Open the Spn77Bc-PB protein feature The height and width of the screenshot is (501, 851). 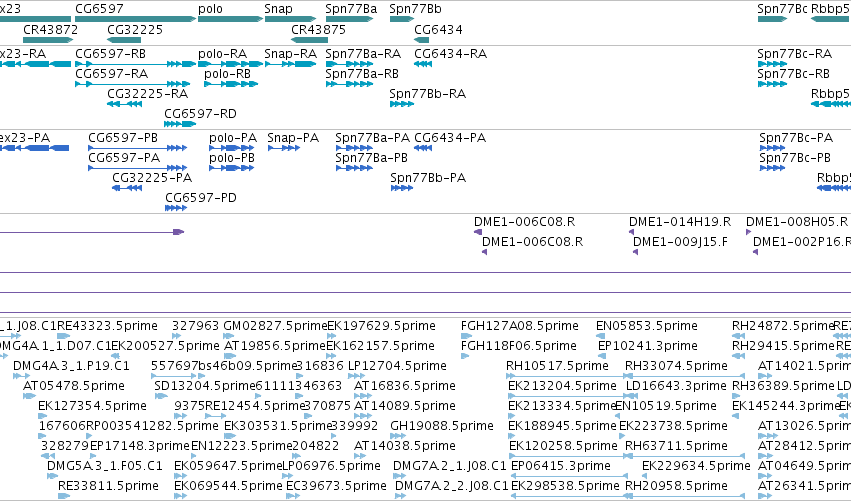(772, 168)
